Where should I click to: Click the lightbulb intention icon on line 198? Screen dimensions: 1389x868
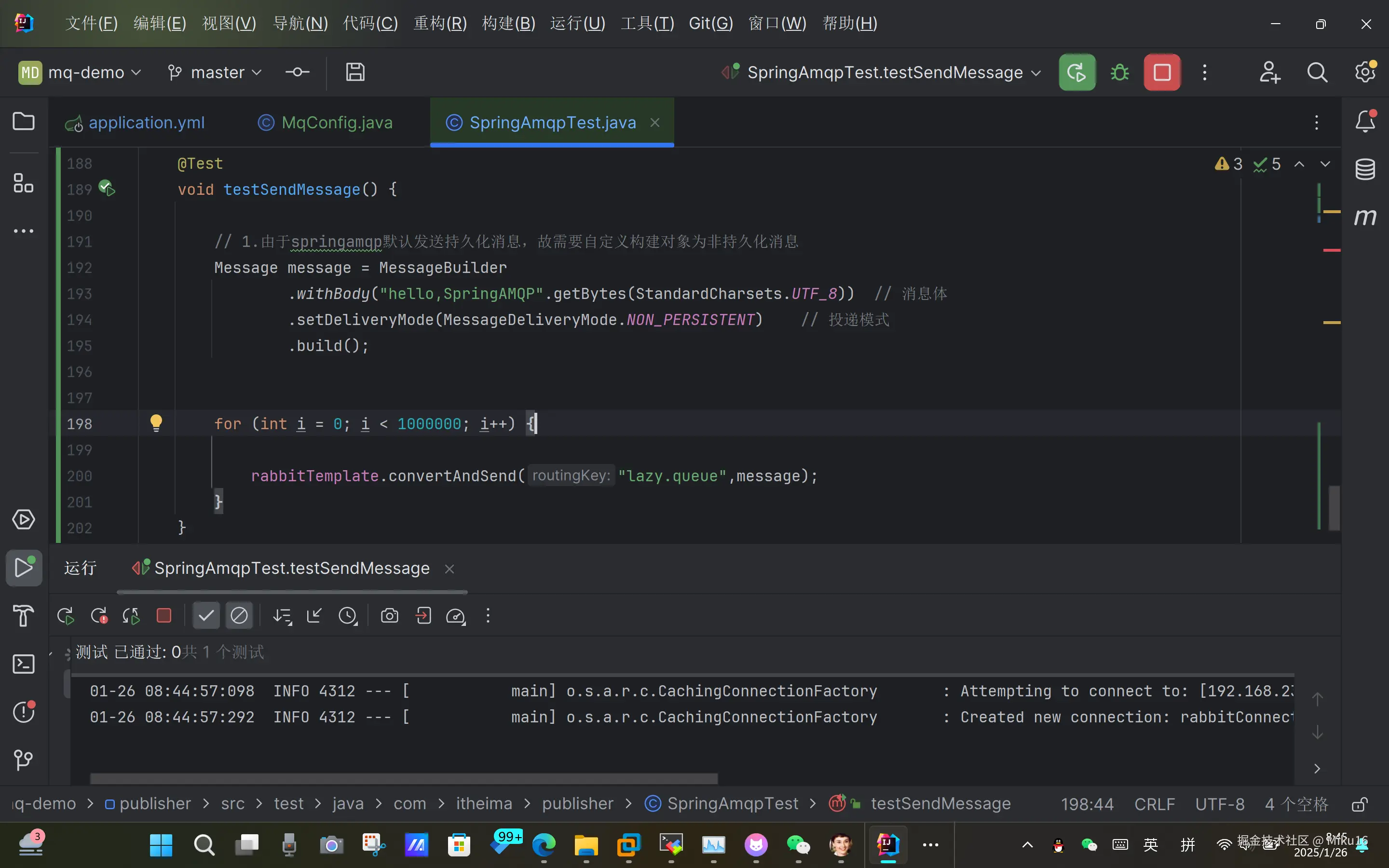156,423
